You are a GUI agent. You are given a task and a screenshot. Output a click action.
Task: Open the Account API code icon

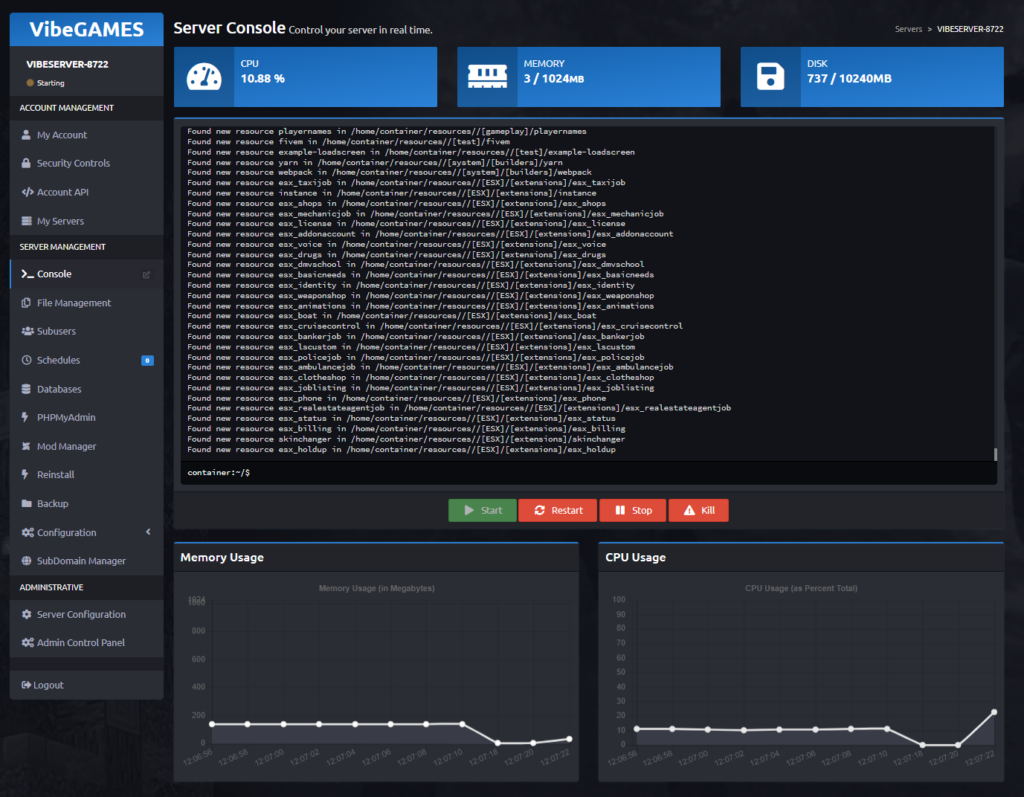click(27, 192)
